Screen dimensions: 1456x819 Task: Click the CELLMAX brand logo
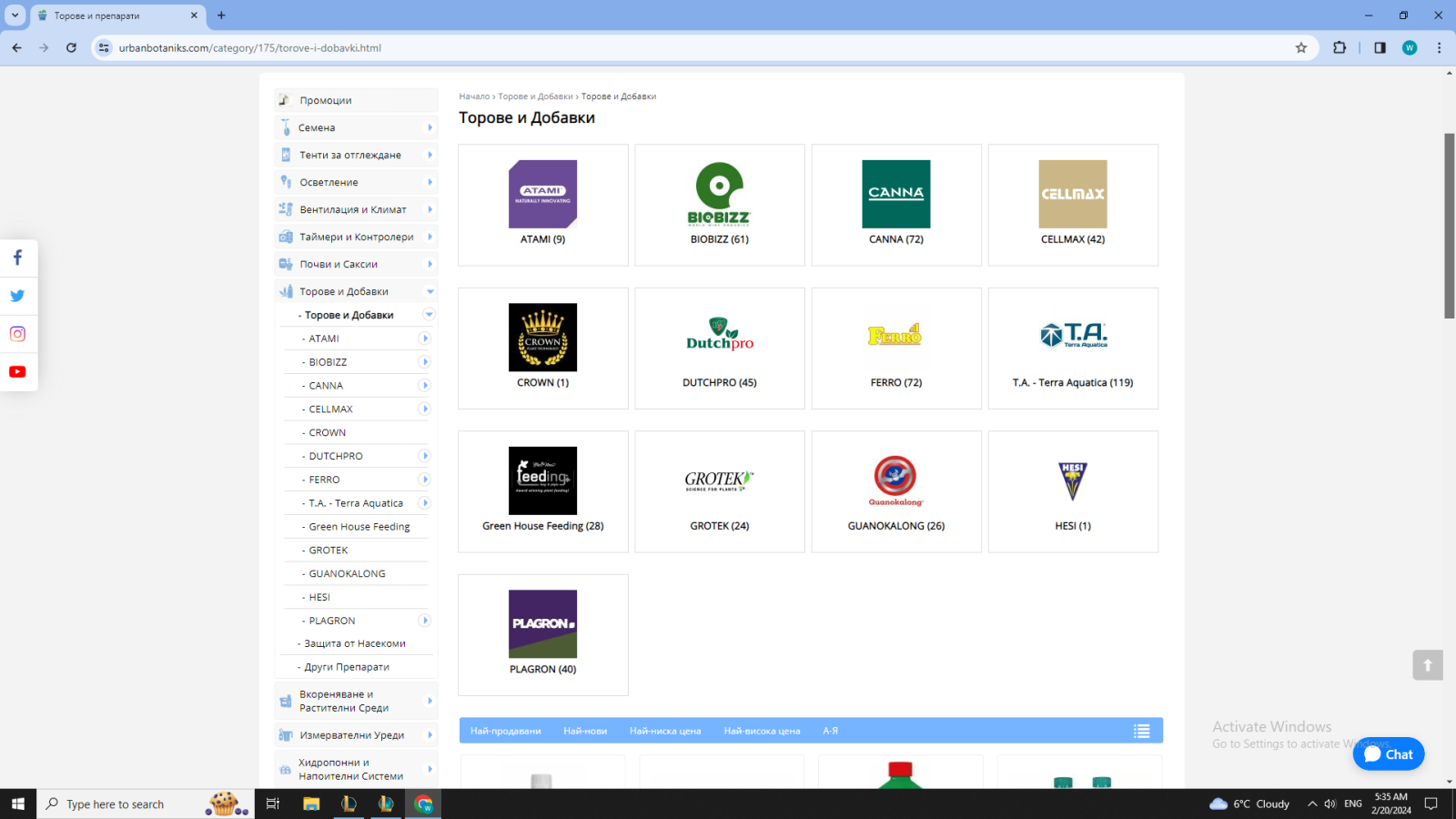coord(1073,194)
